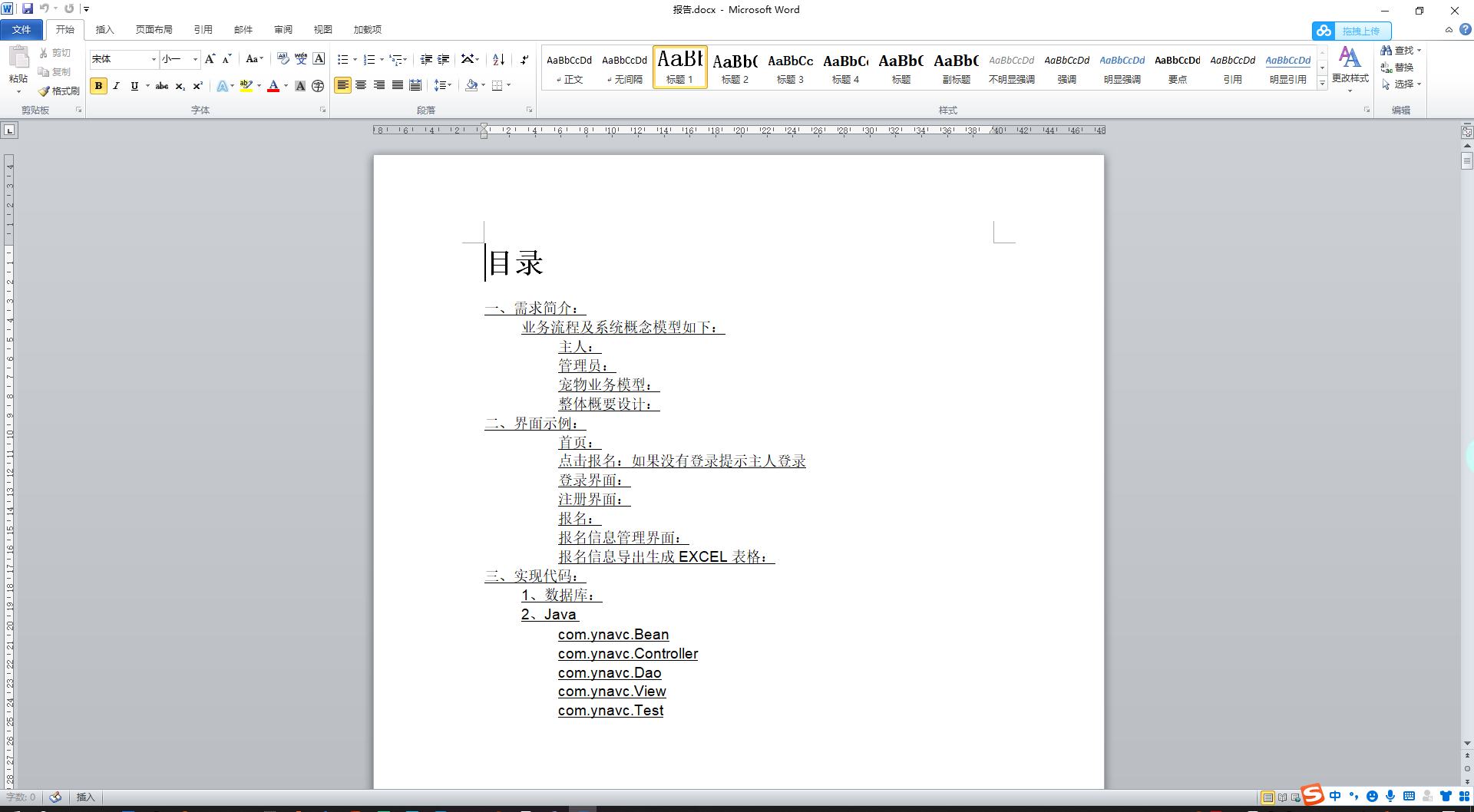Click the Grow Font icon
Screen dimensions: 1474x812
210,59
